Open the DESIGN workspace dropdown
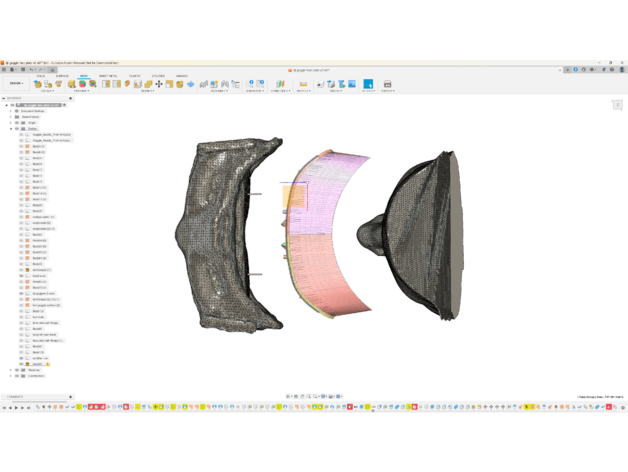 click(16, 84)
